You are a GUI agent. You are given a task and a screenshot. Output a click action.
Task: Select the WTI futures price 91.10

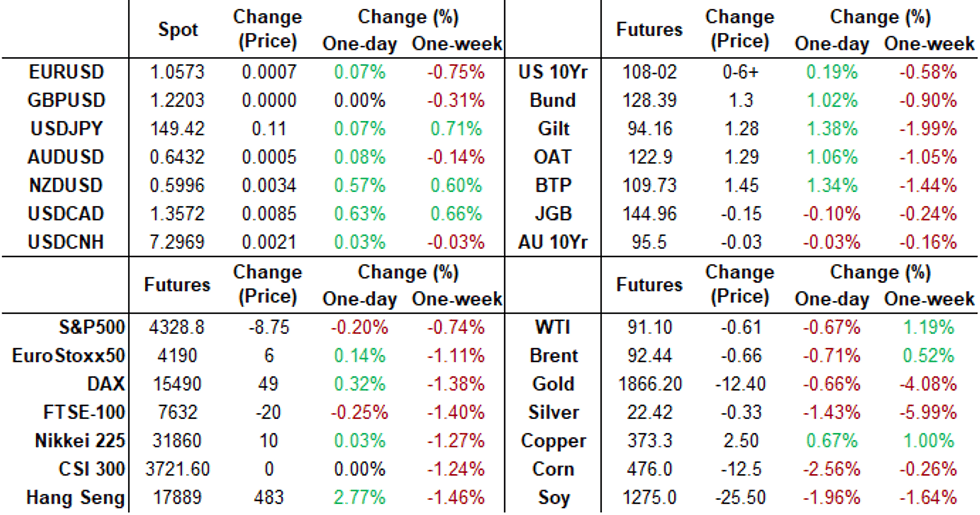pyautogui.click(x=648, y=327)
